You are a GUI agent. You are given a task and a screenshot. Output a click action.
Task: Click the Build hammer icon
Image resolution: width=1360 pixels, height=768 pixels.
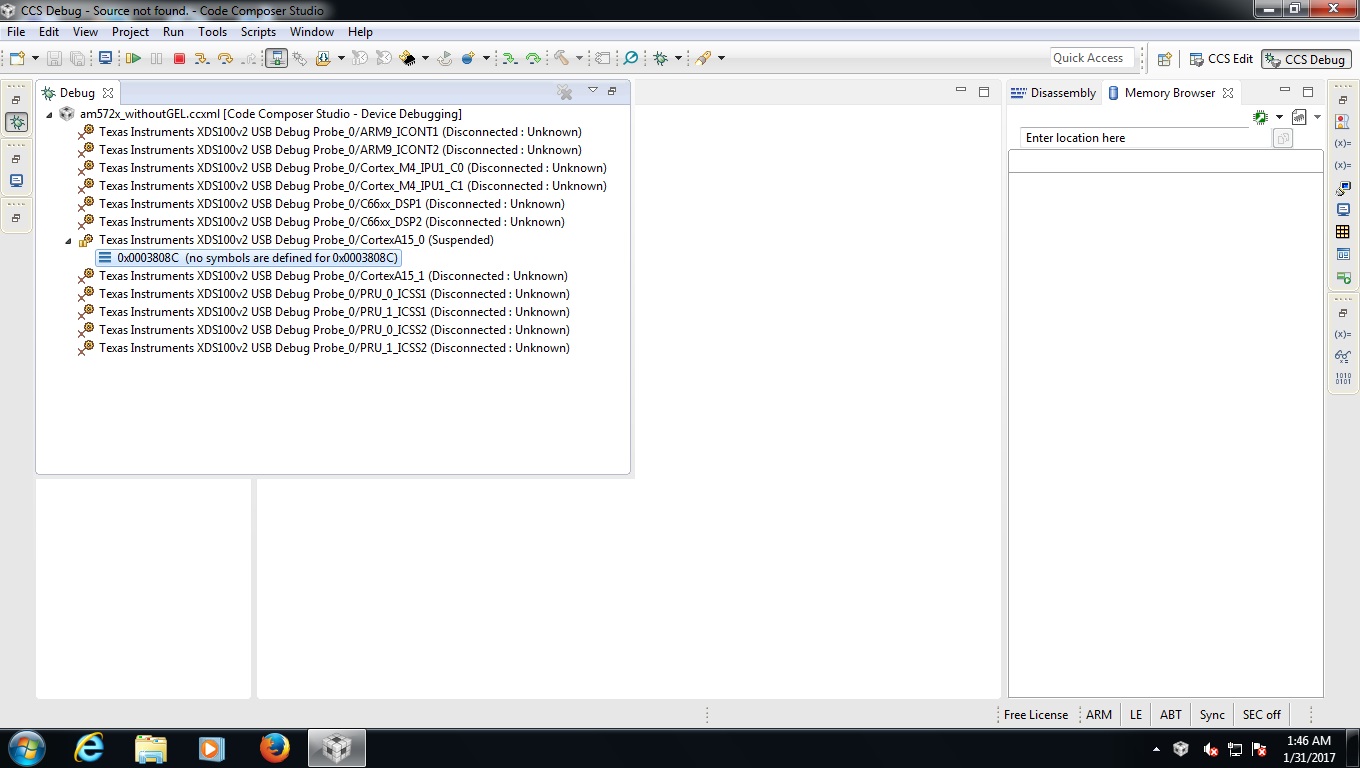click(x=561, y=58)
